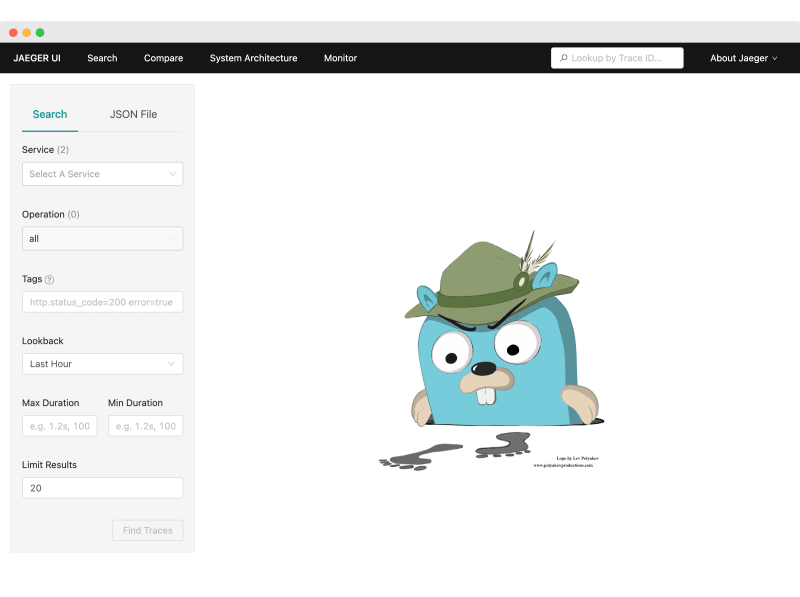Click the Tags help question-mark icon
Screen dimensions: 800x597
[x=49, y=280]
